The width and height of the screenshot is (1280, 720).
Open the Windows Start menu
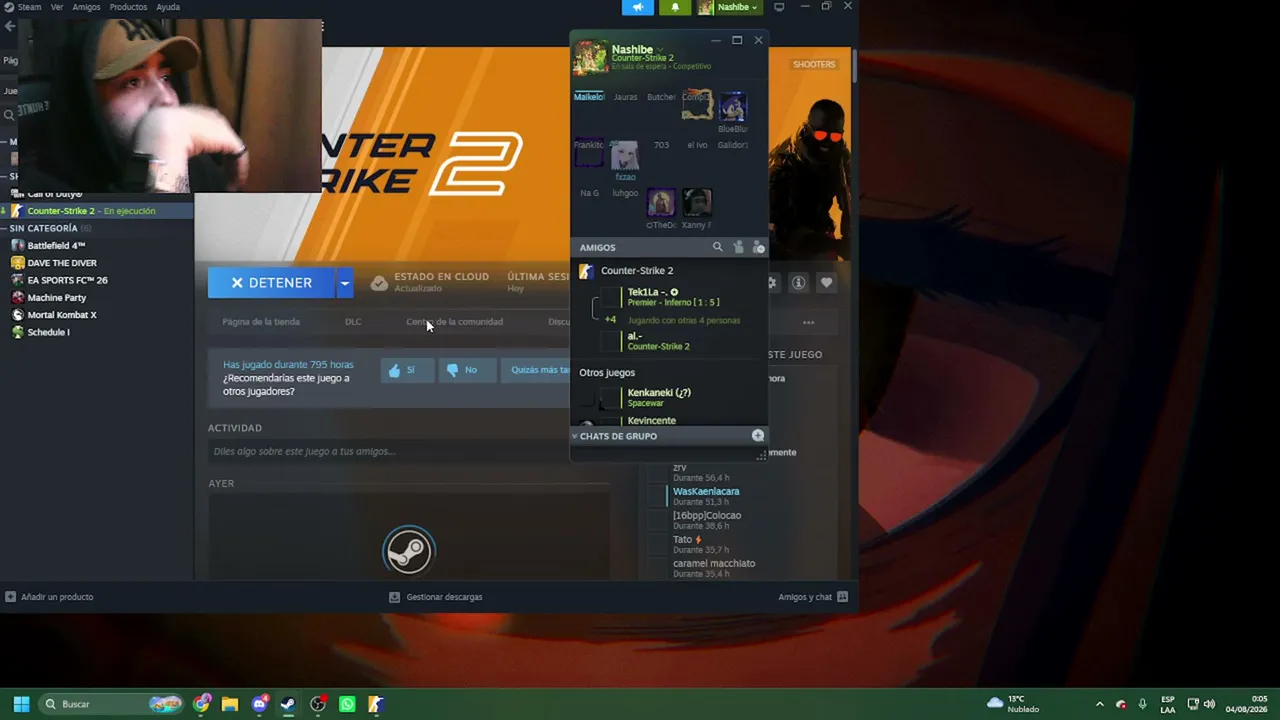(21, 704)
